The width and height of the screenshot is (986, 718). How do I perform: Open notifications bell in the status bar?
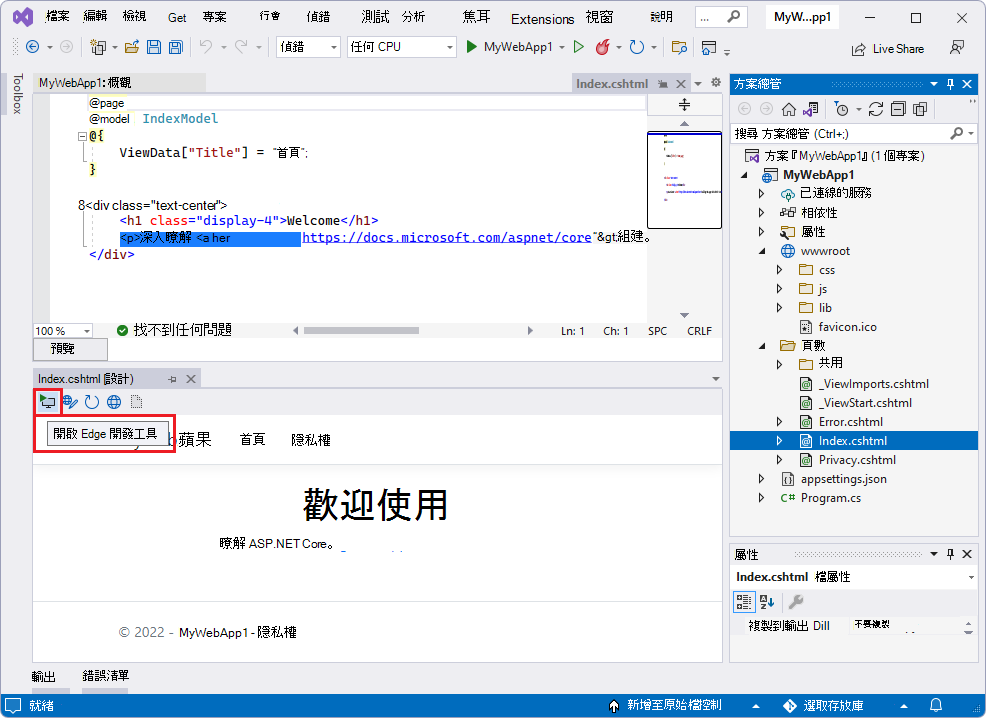[935, 706]
